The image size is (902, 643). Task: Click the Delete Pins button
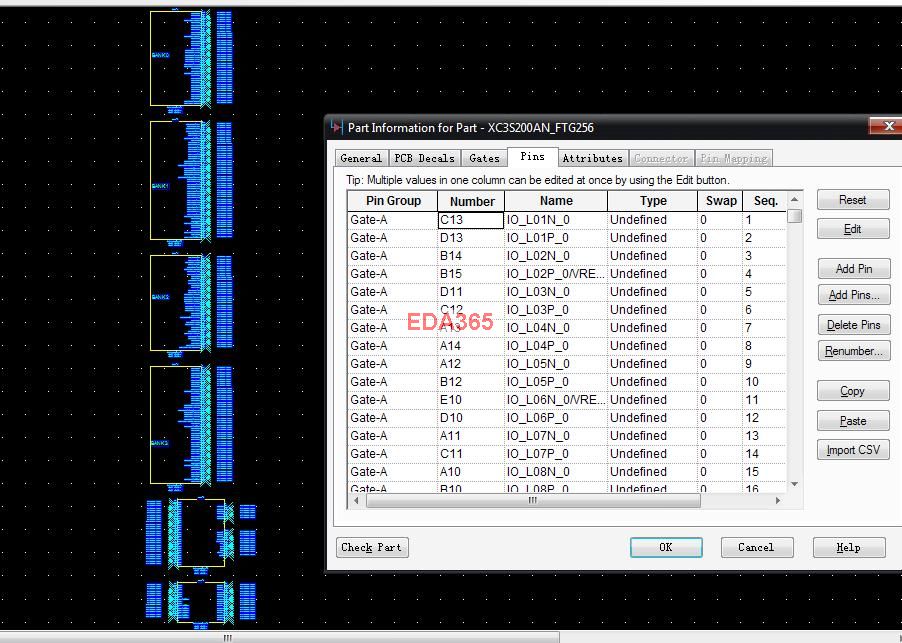tap(854, 325)
